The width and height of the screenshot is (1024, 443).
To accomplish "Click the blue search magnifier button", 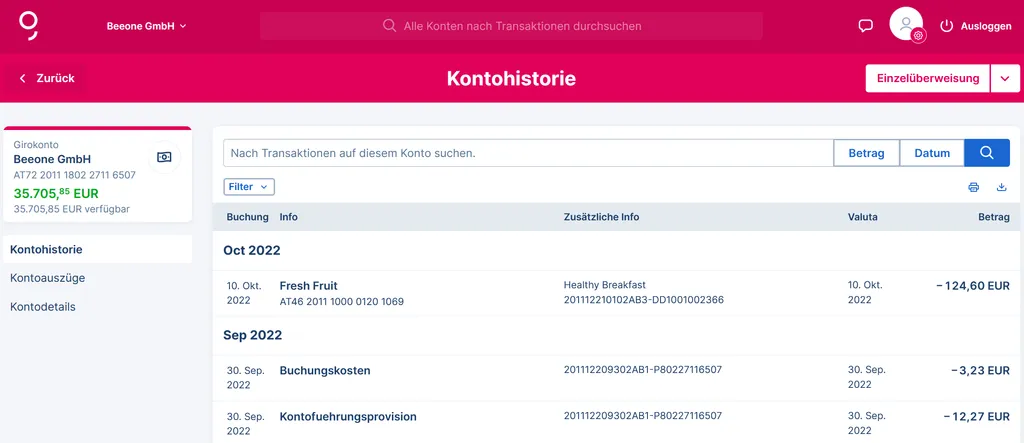I will pyautogui.click(x=987, y=153).
